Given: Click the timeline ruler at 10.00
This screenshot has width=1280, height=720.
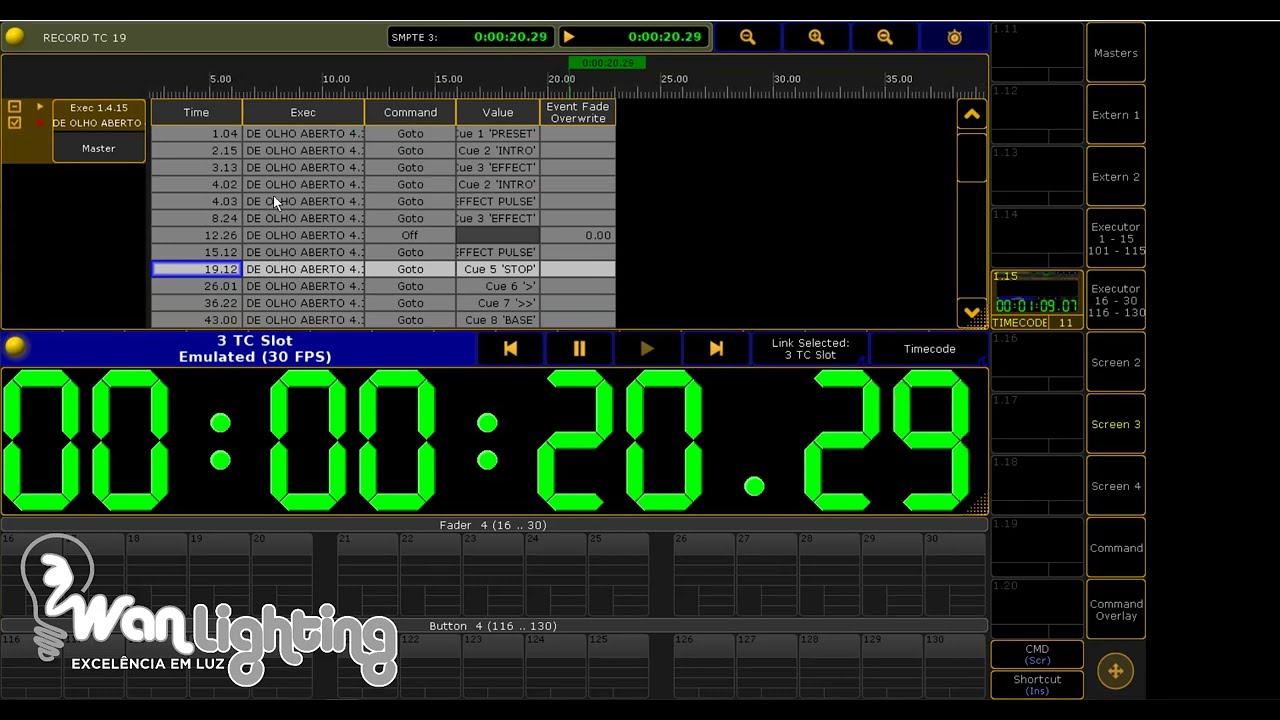Looking at the screenshot, I should pos(336,79).
